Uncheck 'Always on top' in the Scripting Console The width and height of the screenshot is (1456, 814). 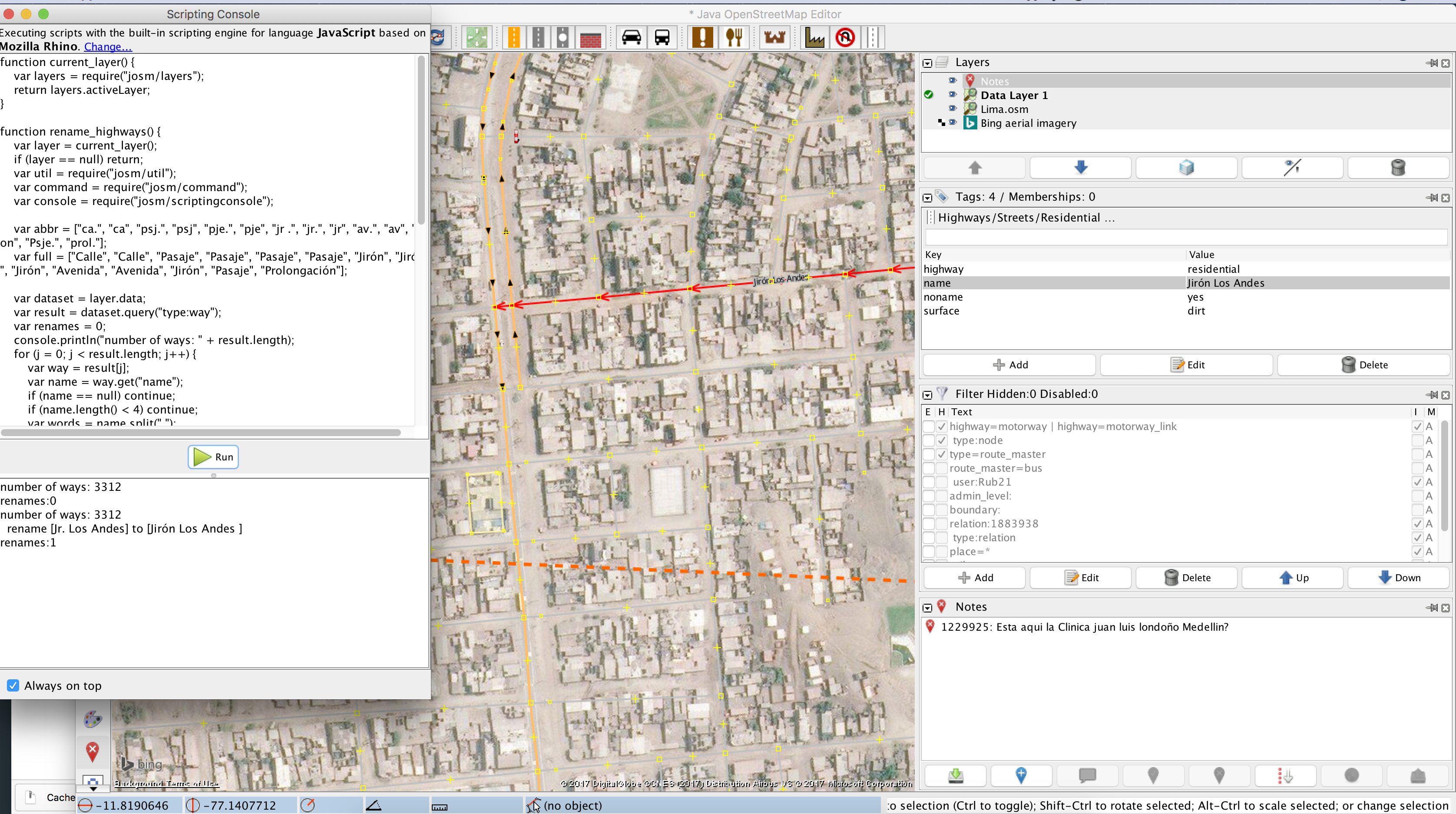click(13, 685)
